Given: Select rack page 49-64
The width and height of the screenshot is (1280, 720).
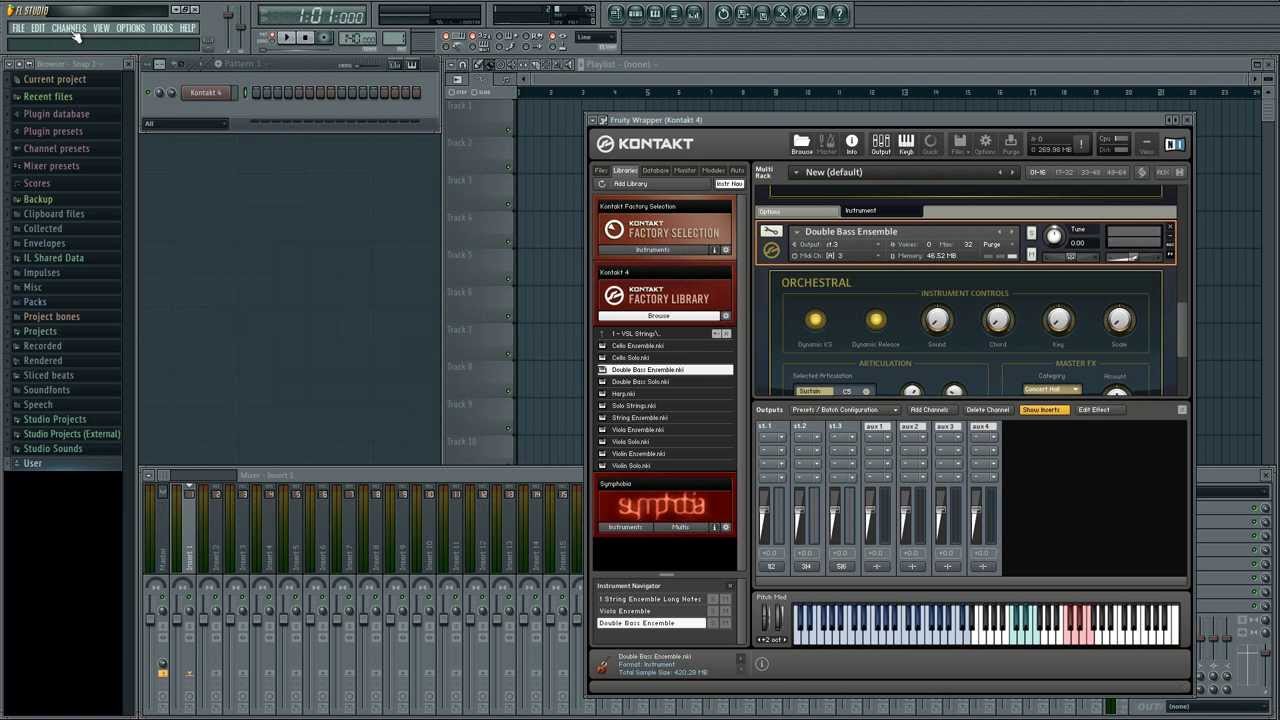Looking at the screenshot, I should [x=1116, y=172].
